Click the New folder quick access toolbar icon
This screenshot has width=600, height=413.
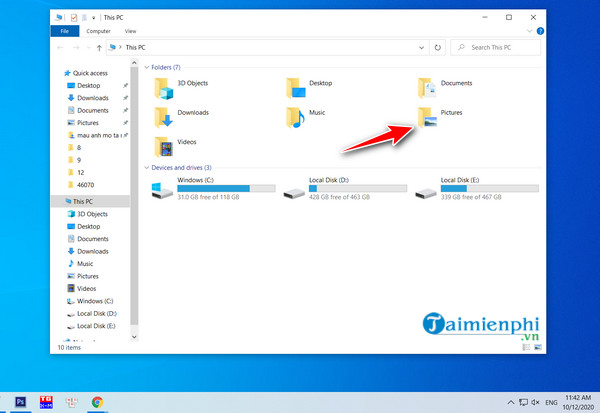tap(84, 18)
